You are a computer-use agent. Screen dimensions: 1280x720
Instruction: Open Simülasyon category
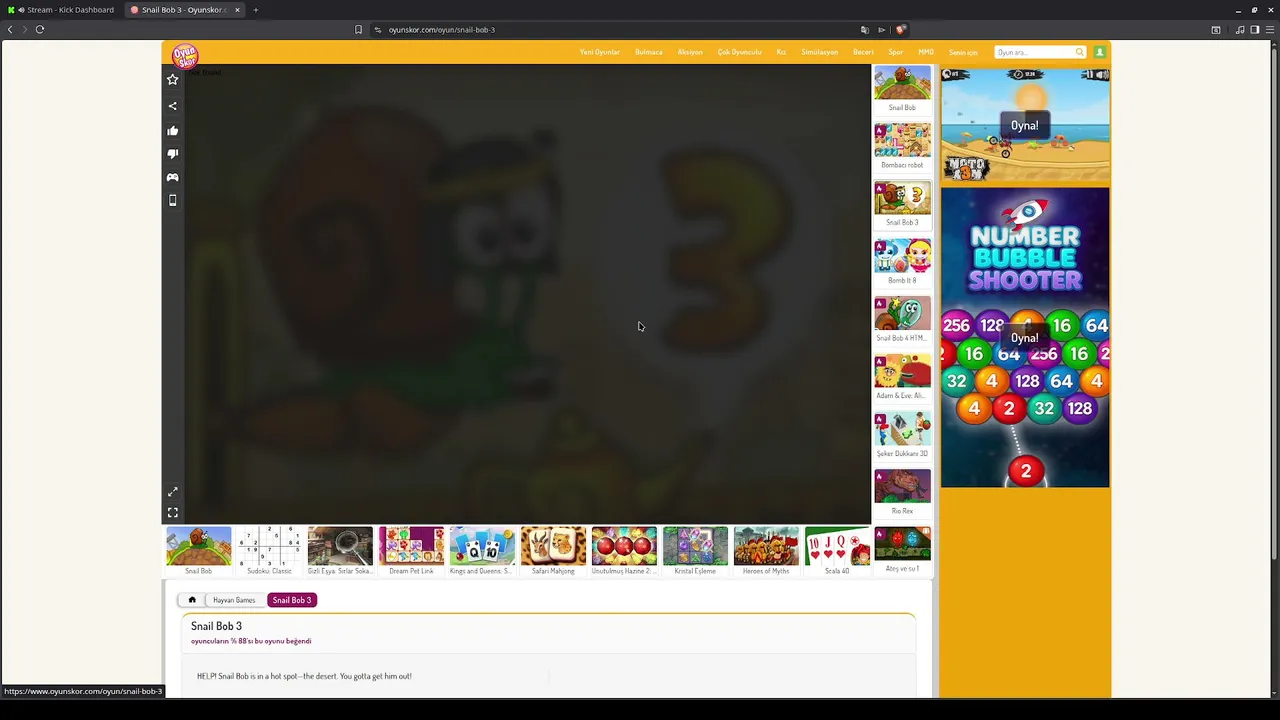[x=820, y=52]
